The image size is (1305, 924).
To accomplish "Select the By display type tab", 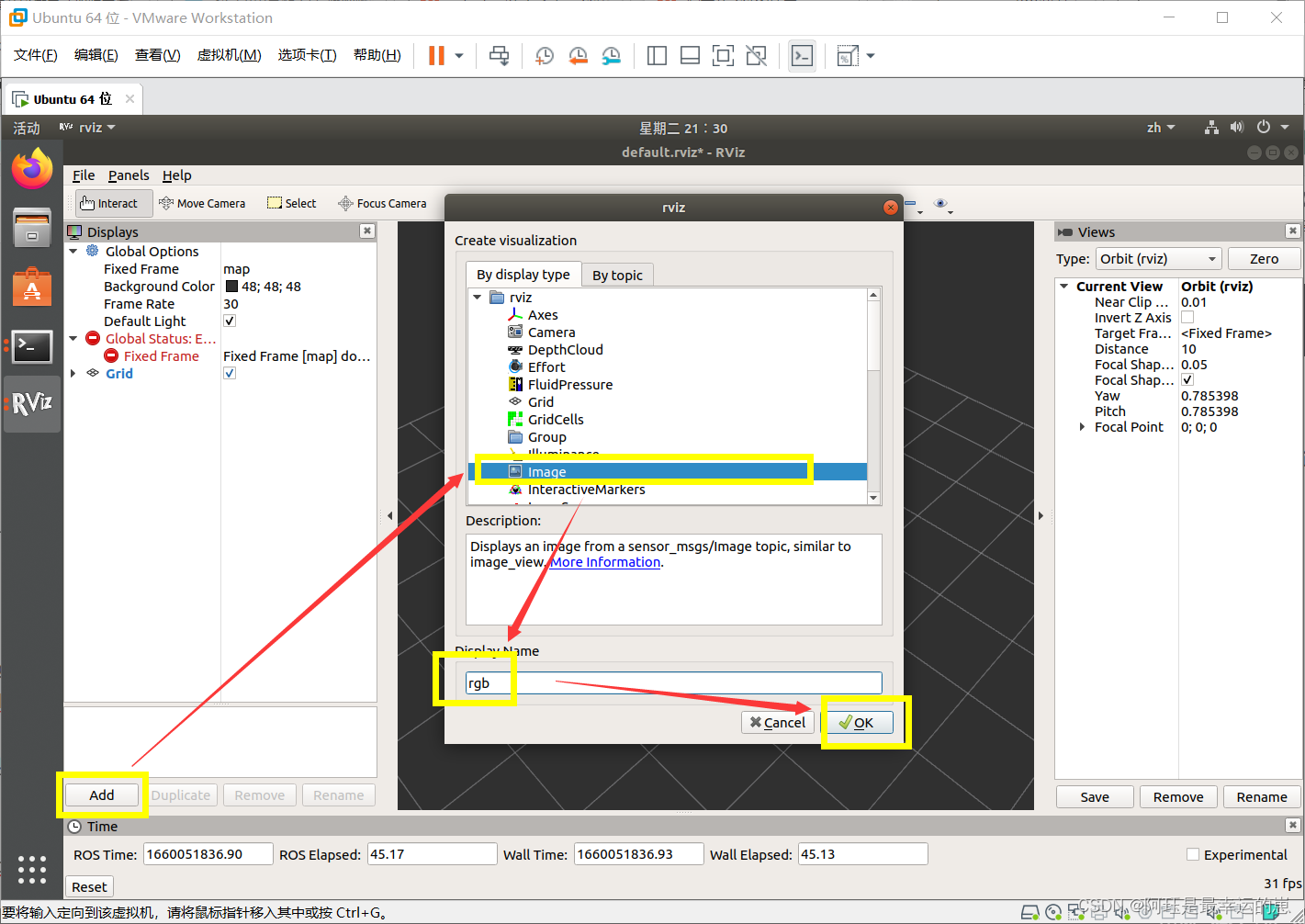I will click(523, 274).
